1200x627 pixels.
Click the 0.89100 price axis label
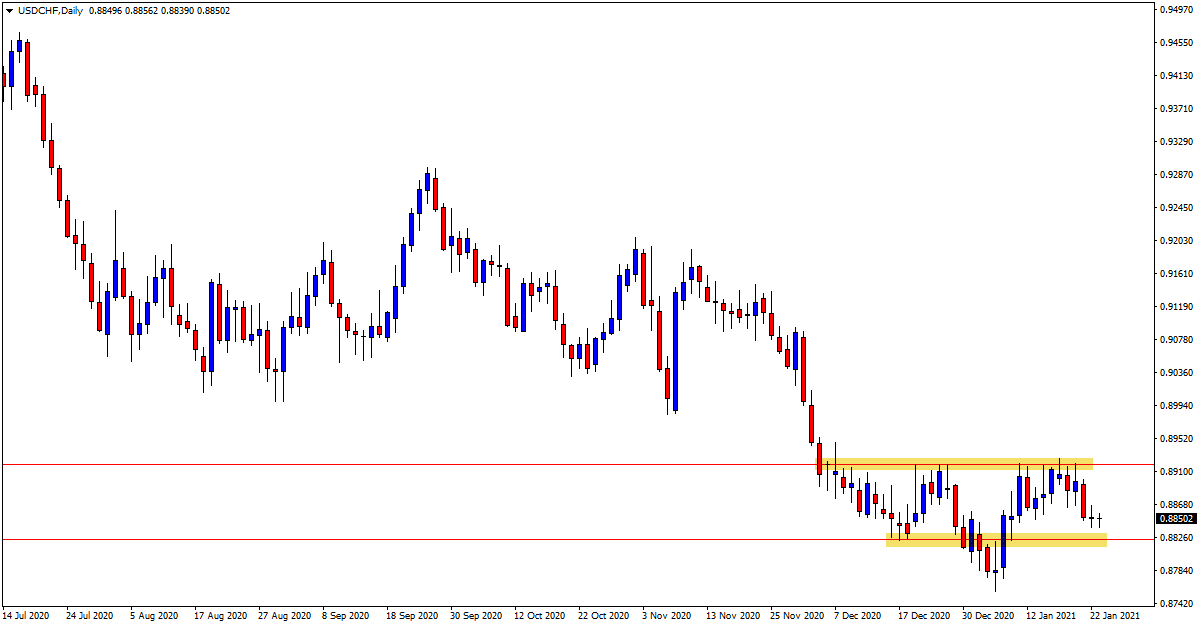click(1176, 472)
